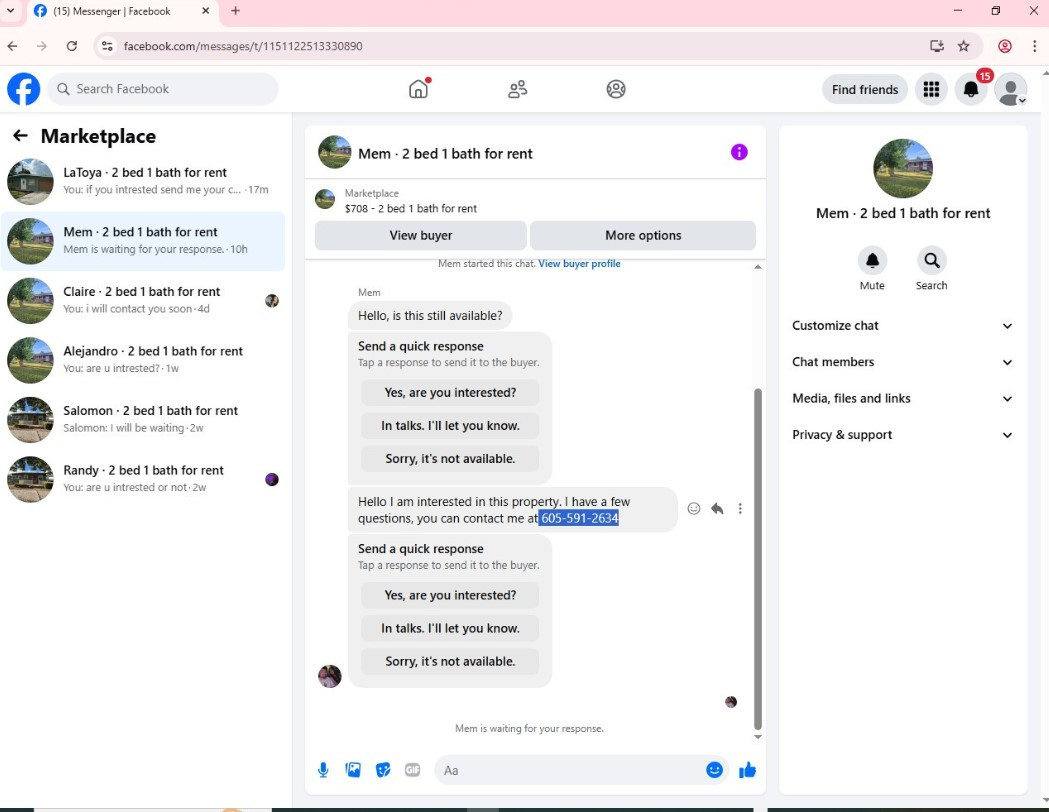Bookmark this page with the star icon
The image size is (1049, 812).
point(963,46)
